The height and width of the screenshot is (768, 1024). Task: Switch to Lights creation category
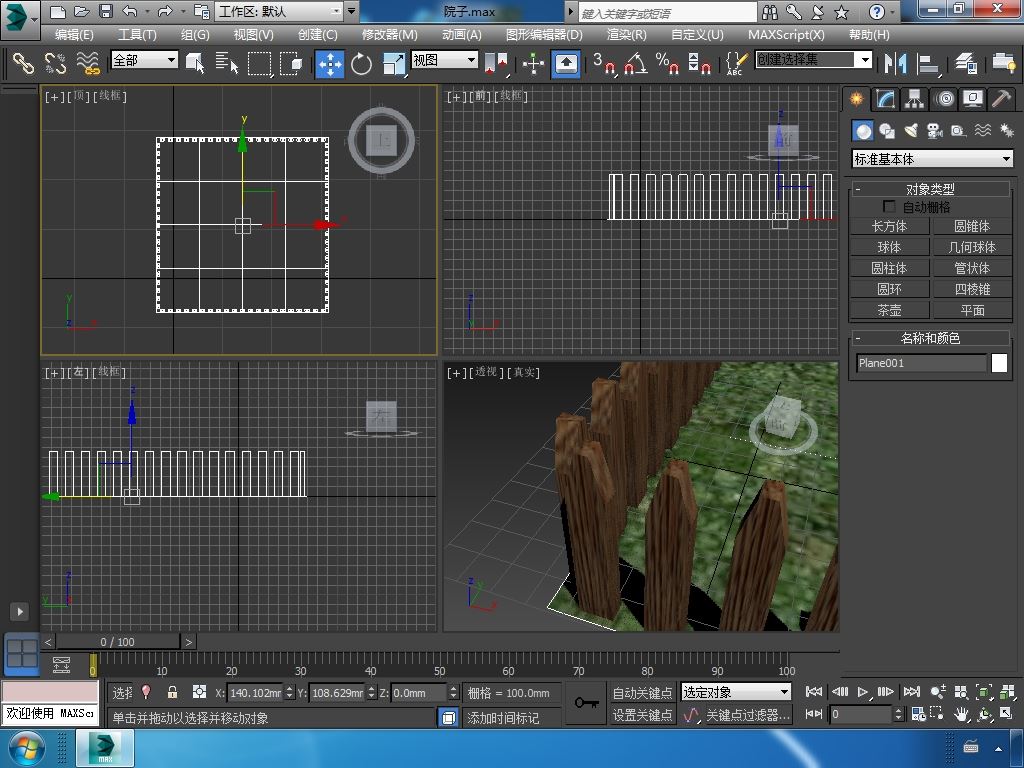(x=911, y=131)
